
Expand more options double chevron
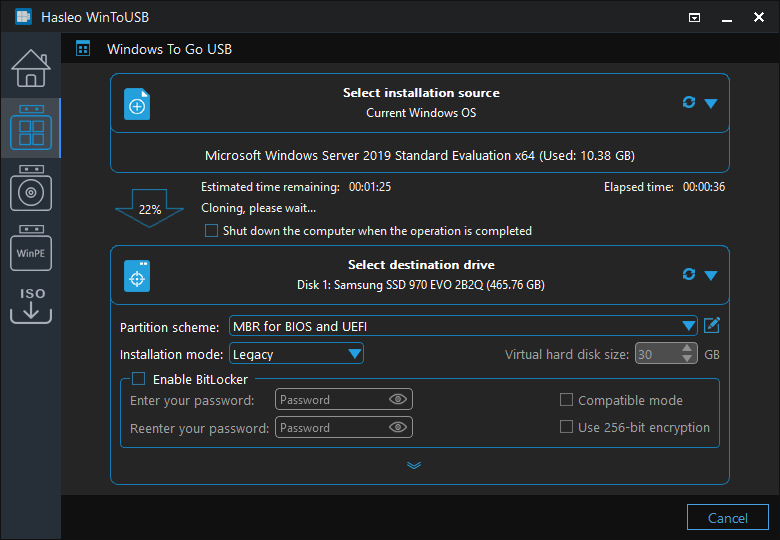tap(414, 465)
